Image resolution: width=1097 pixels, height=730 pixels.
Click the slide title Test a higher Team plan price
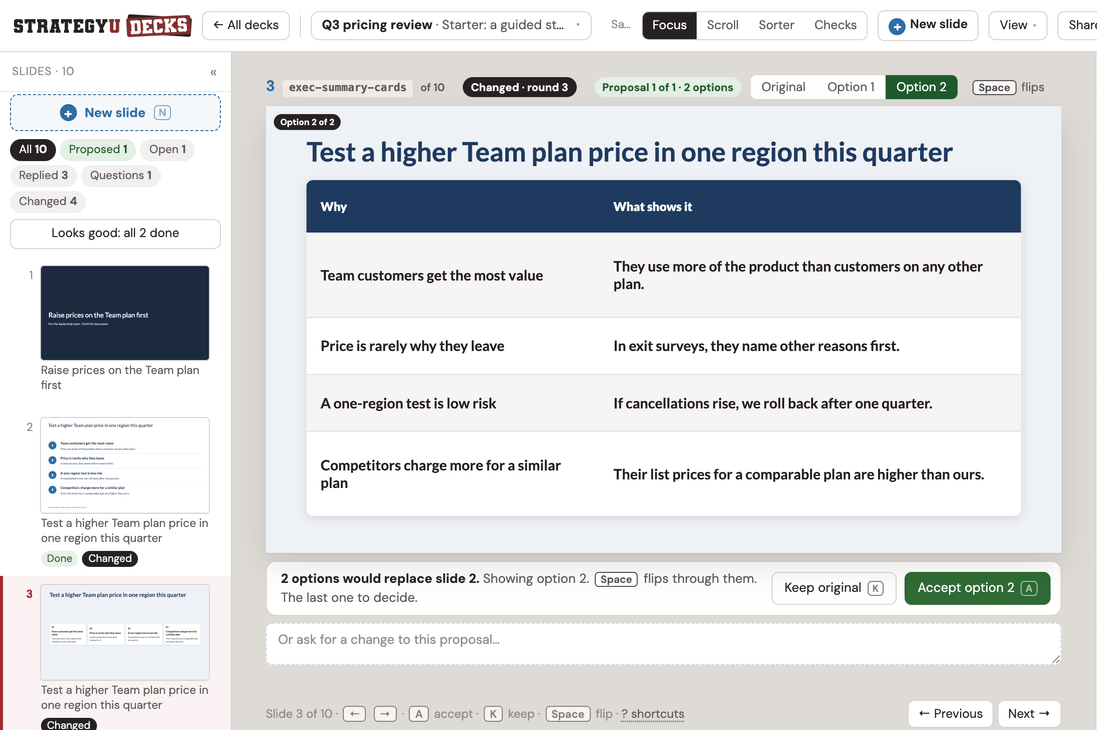(x=630, y=152)
